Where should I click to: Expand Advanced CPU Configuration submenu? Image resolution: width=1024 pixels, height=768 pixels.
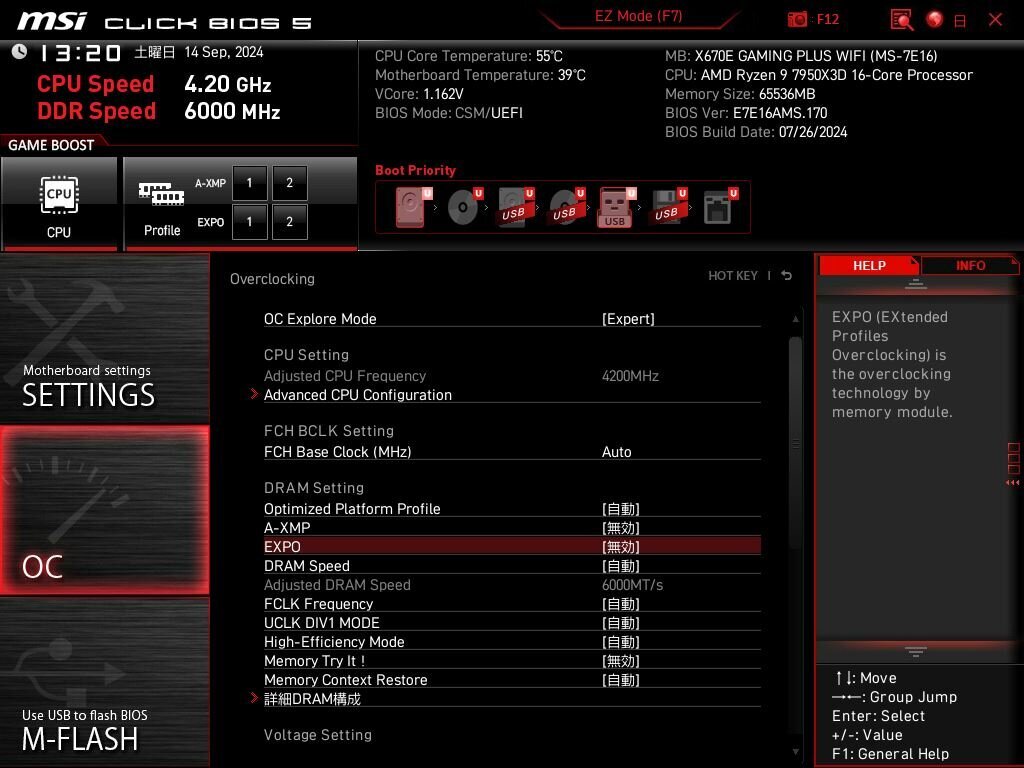point(357,395)
